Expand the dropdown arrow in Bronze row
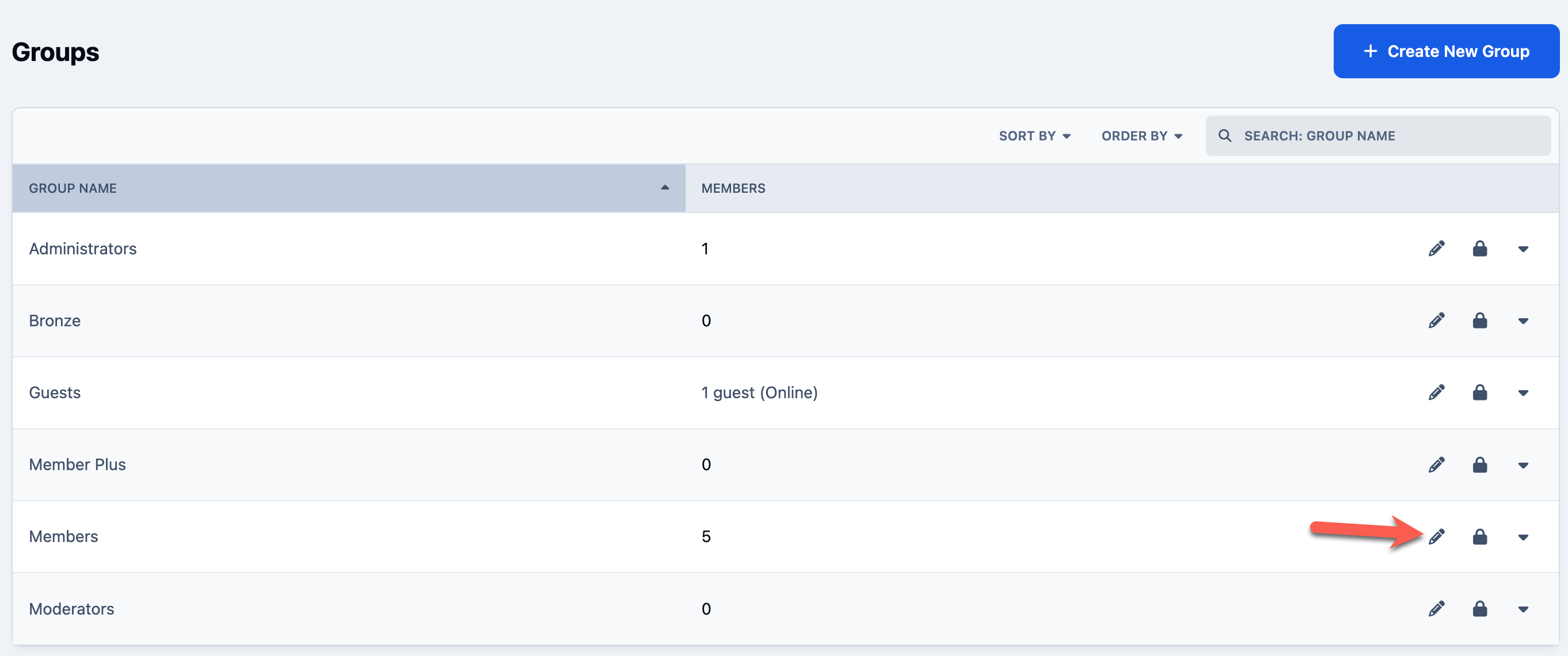1568x656 pixels. (1523, 321)
